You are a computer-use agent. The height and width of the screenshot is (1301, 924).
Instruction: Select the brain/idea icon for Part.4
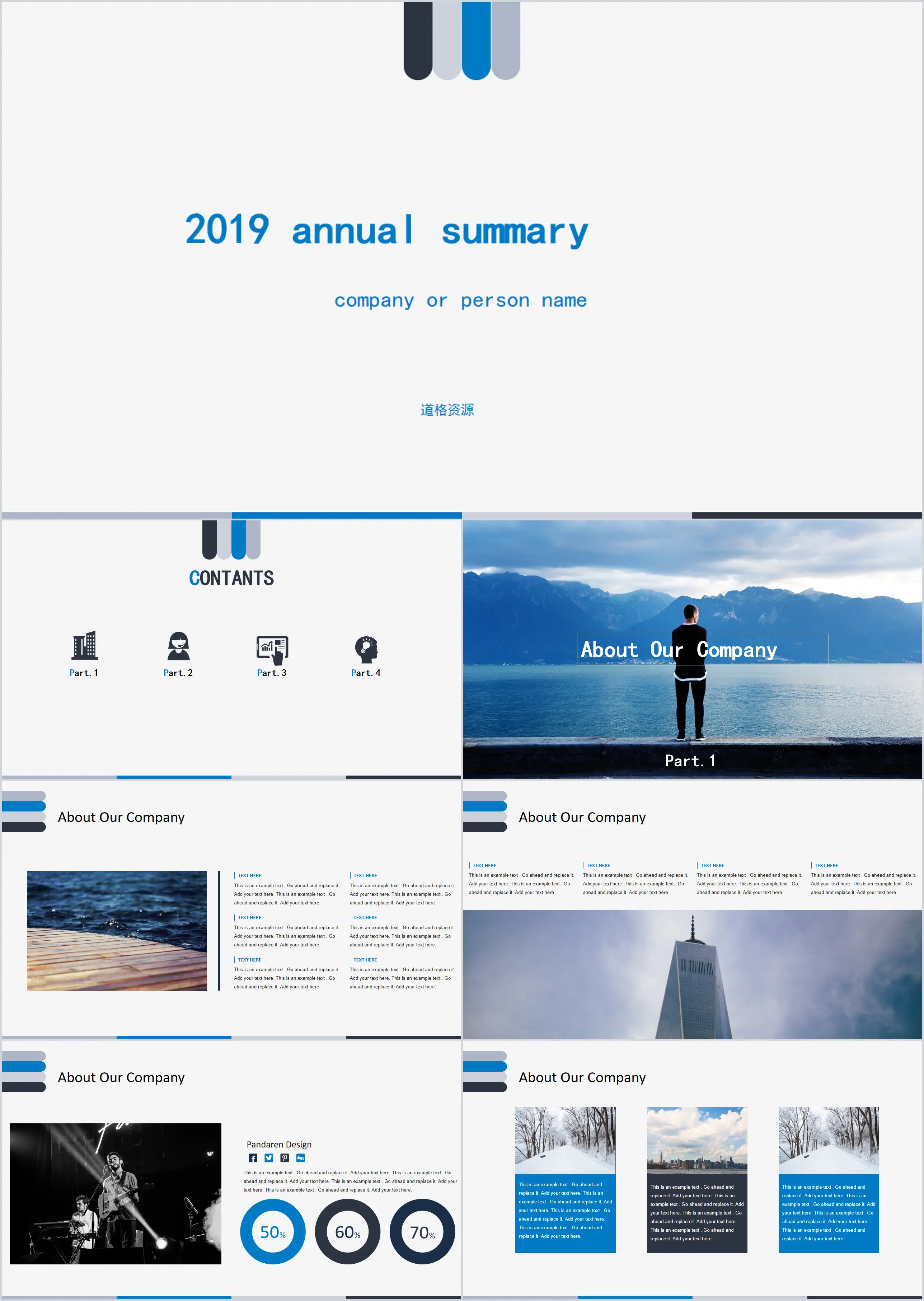pos(369,644)
